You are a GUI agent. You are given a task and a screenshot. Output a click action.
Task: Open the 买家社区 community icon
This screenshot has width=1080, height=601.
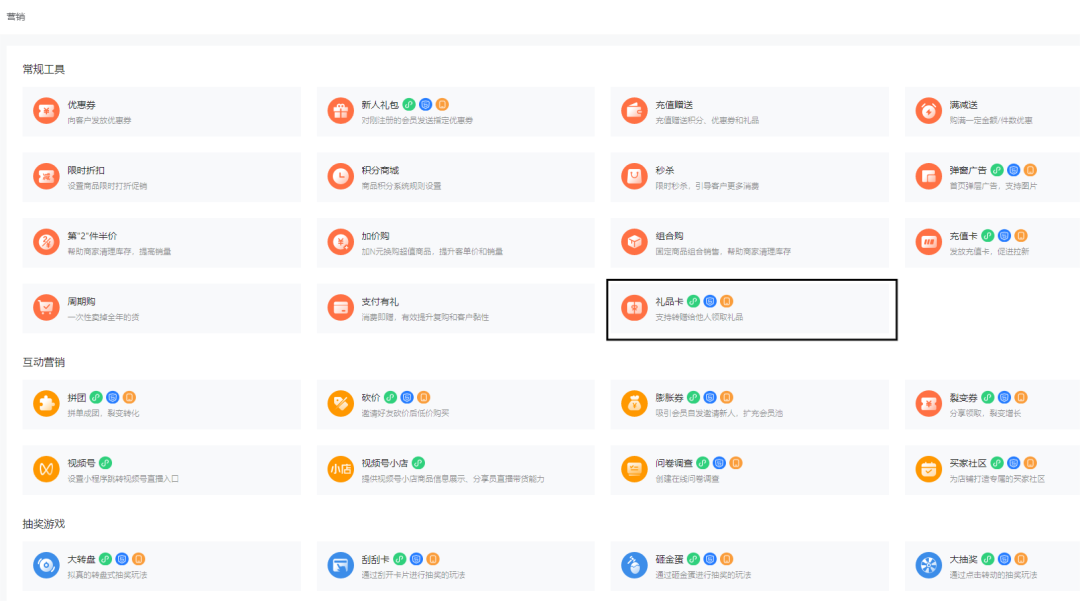[x=928, y=469]
